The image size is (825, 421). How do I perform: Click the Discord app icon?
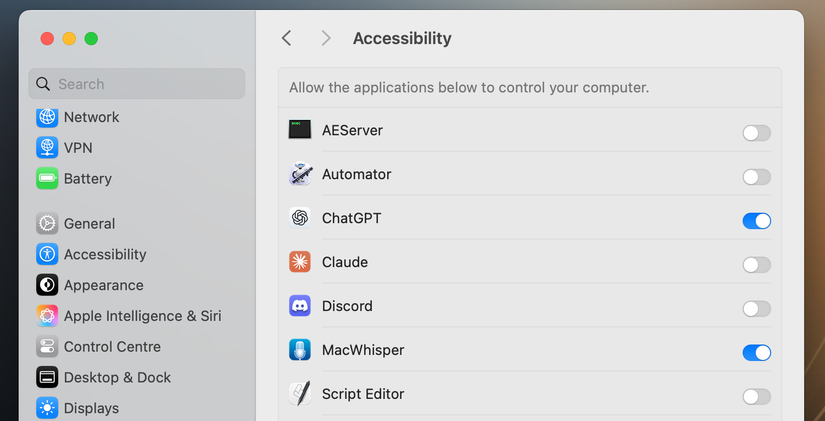pyautogui.click(x=300, y=306)
